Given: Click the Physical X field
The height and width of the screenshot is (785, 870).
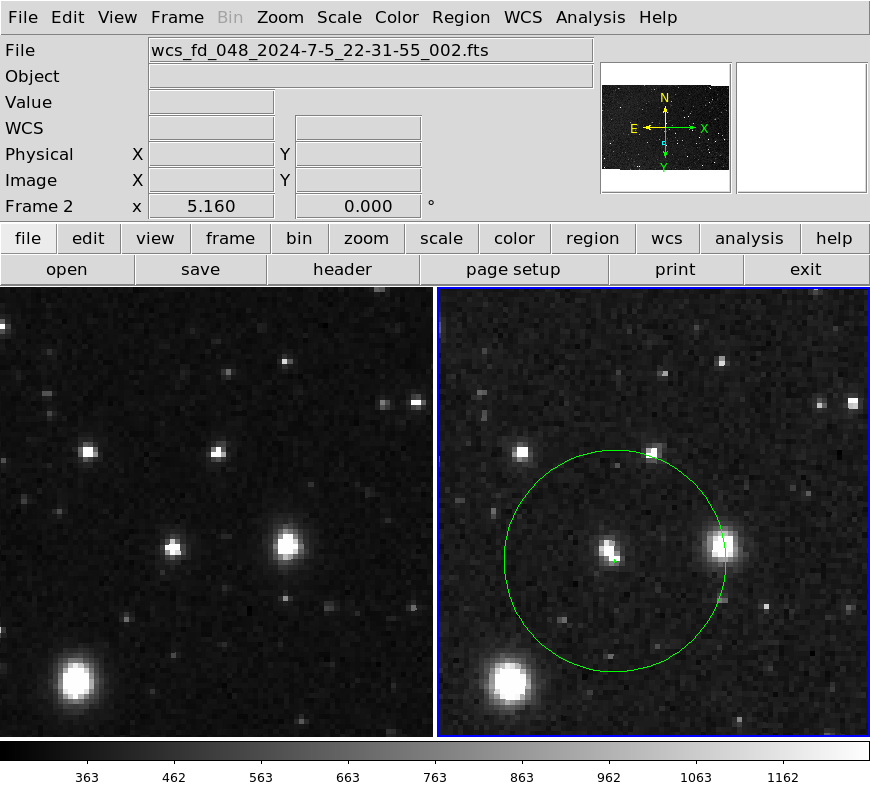Looking at the screenshot, I should [211, 154].
